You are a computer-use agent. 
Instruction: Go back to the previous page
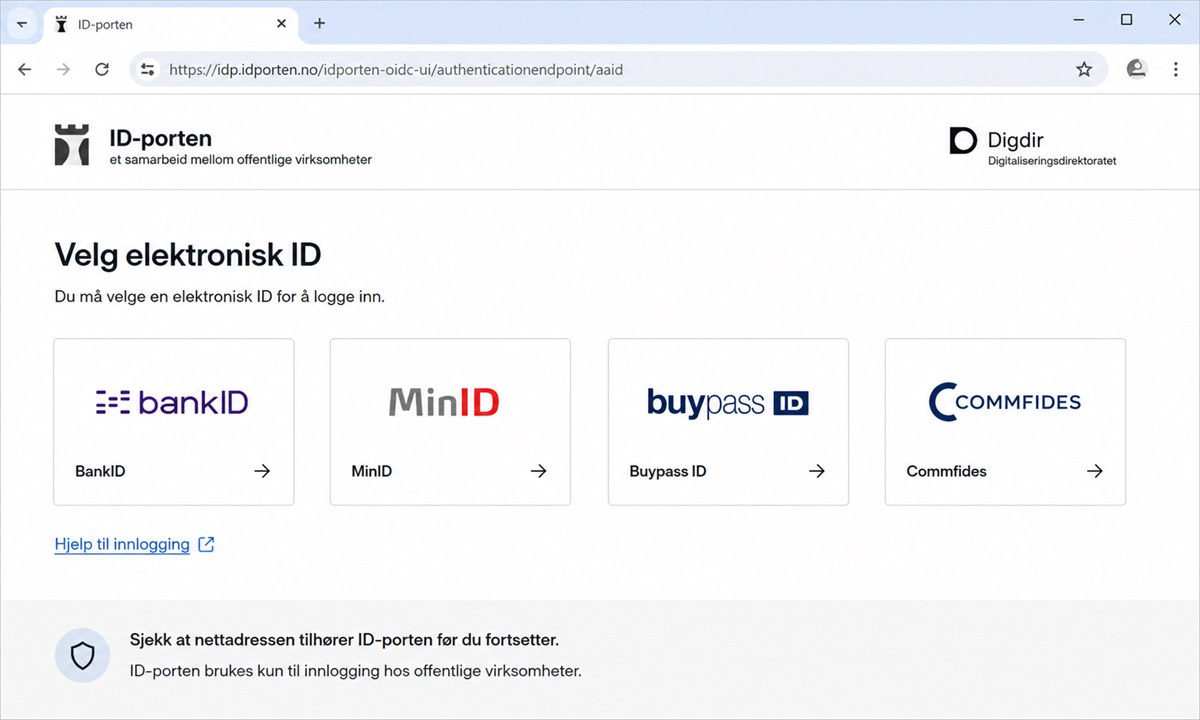pyautogui.click(x=25, y=70)
